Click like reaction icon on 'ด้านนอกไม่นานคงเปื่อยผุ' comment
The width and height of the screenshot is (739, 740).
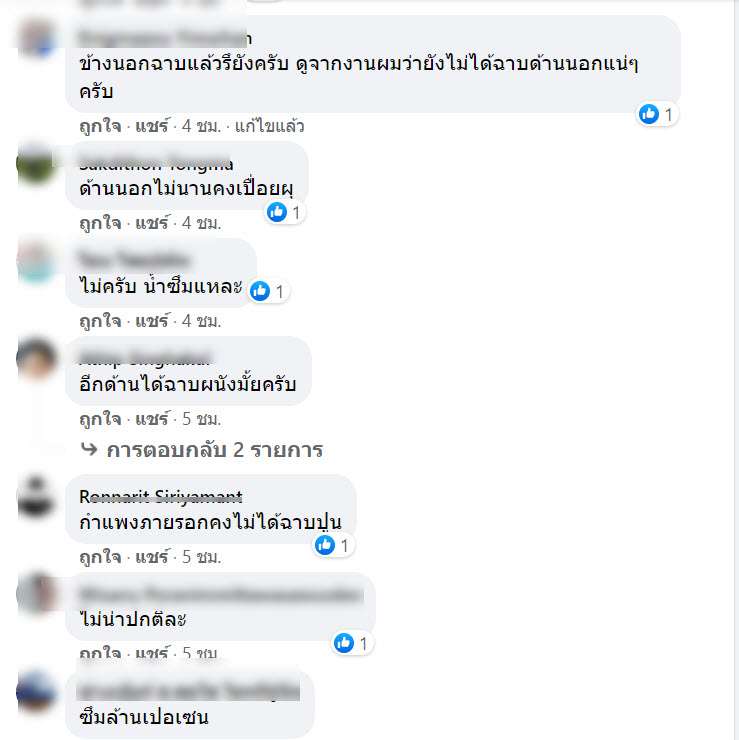pos(277,212)
